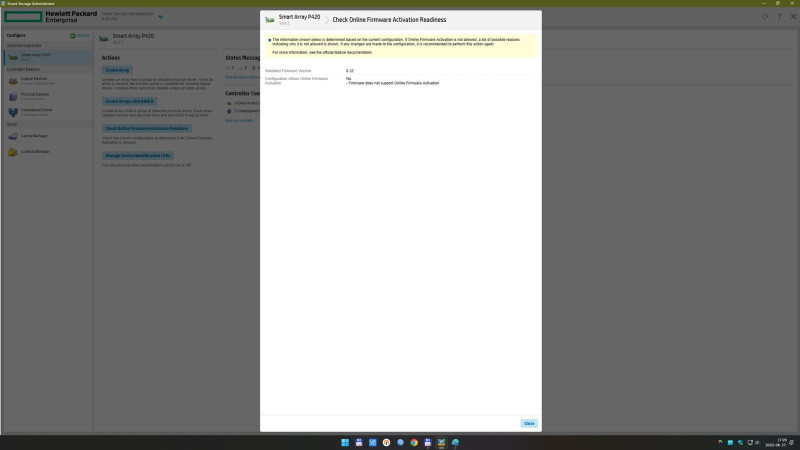Click the exit X icon in app header
Screen dimensions: 800x450
coord(793,16)
